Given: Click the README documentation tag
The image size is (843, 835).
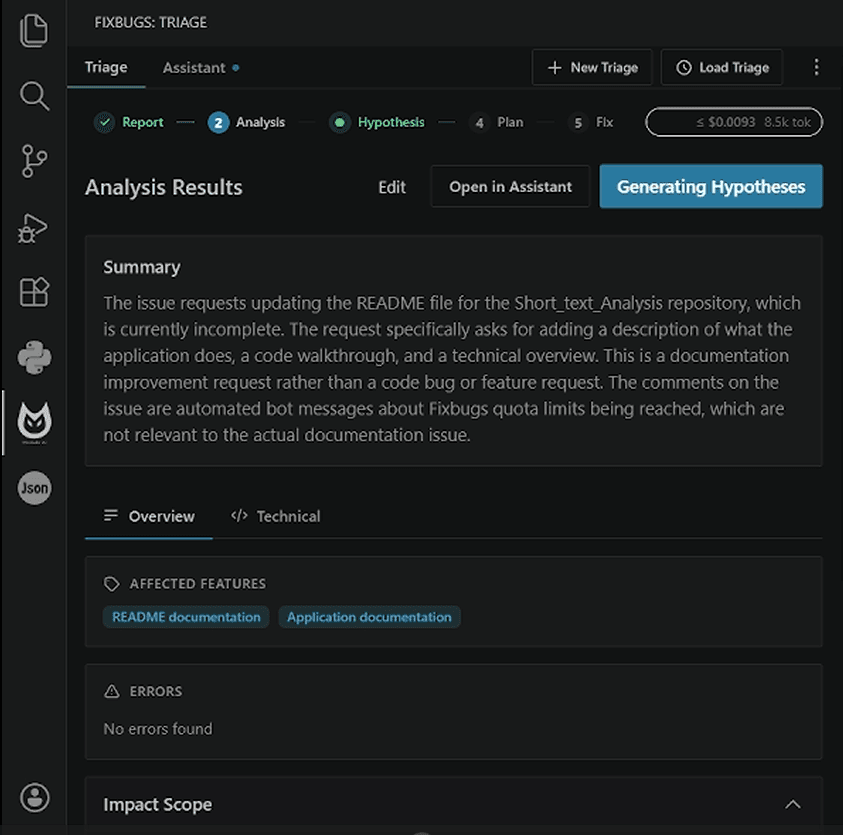Looking at the screenshot, I should click(x=186, y=617).
